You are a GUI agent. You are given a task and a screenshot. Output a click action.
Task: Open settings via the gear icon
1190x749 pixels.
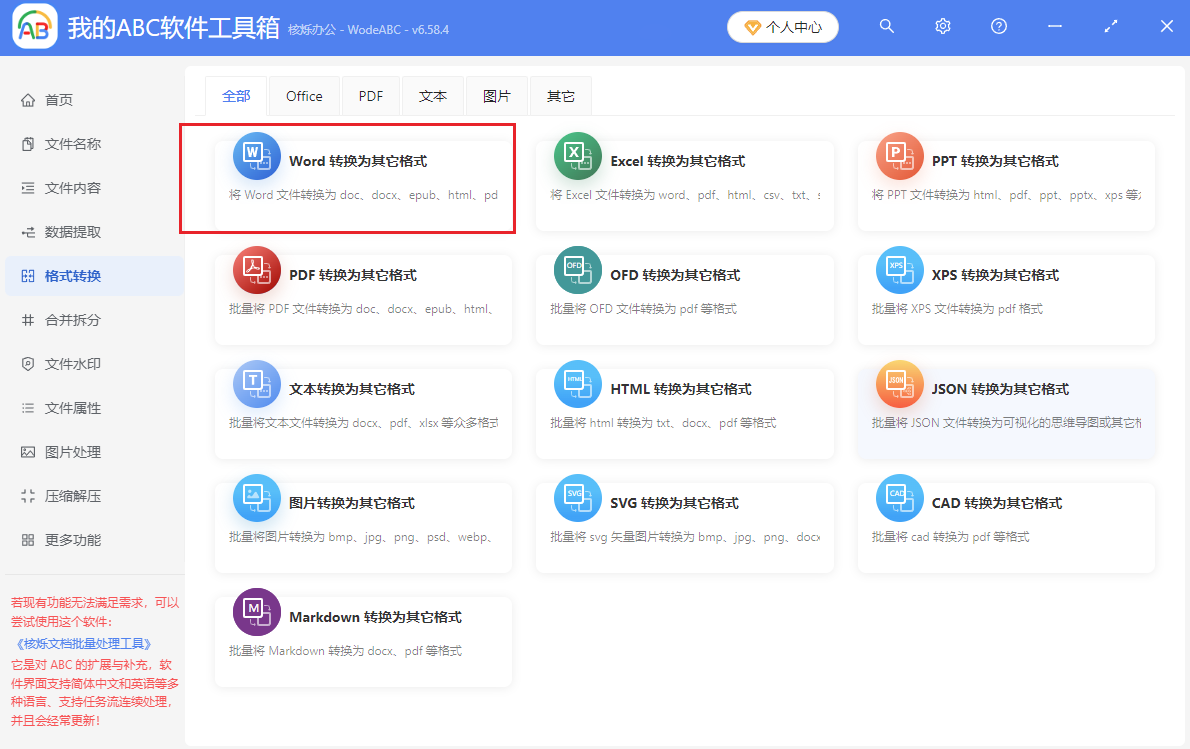pyautogui.click(x=942, y=27)
